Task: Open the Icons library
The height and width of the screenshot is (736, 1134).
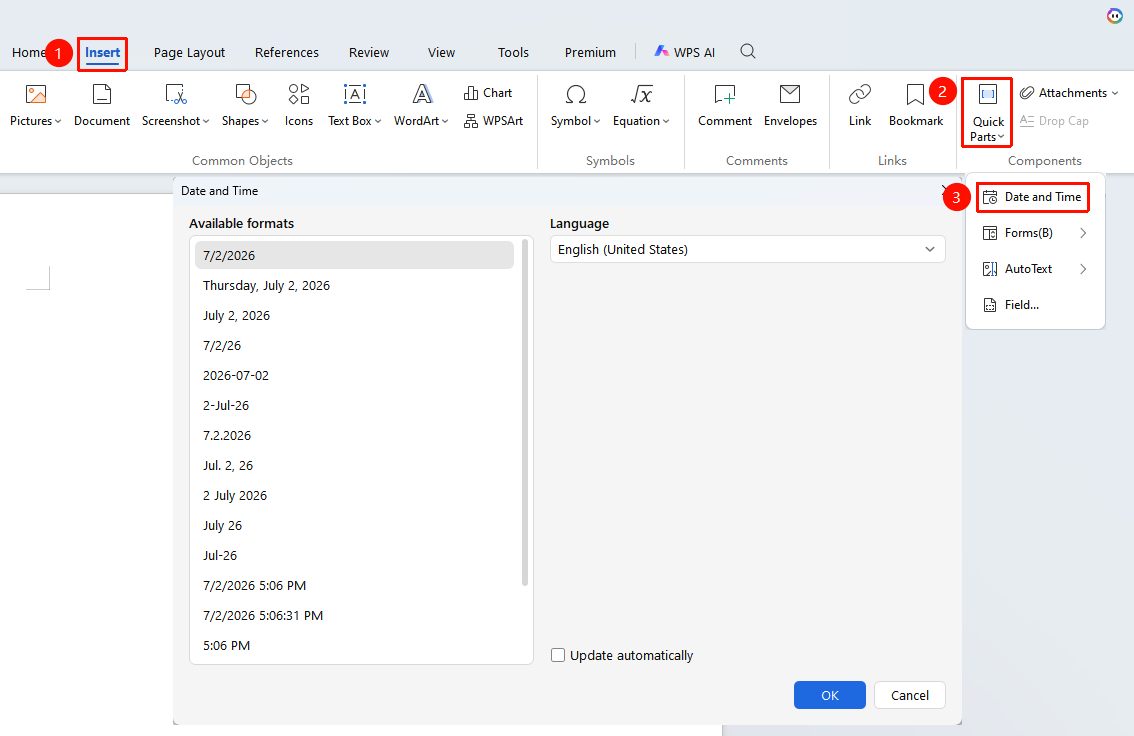Action: click(299, 105)
